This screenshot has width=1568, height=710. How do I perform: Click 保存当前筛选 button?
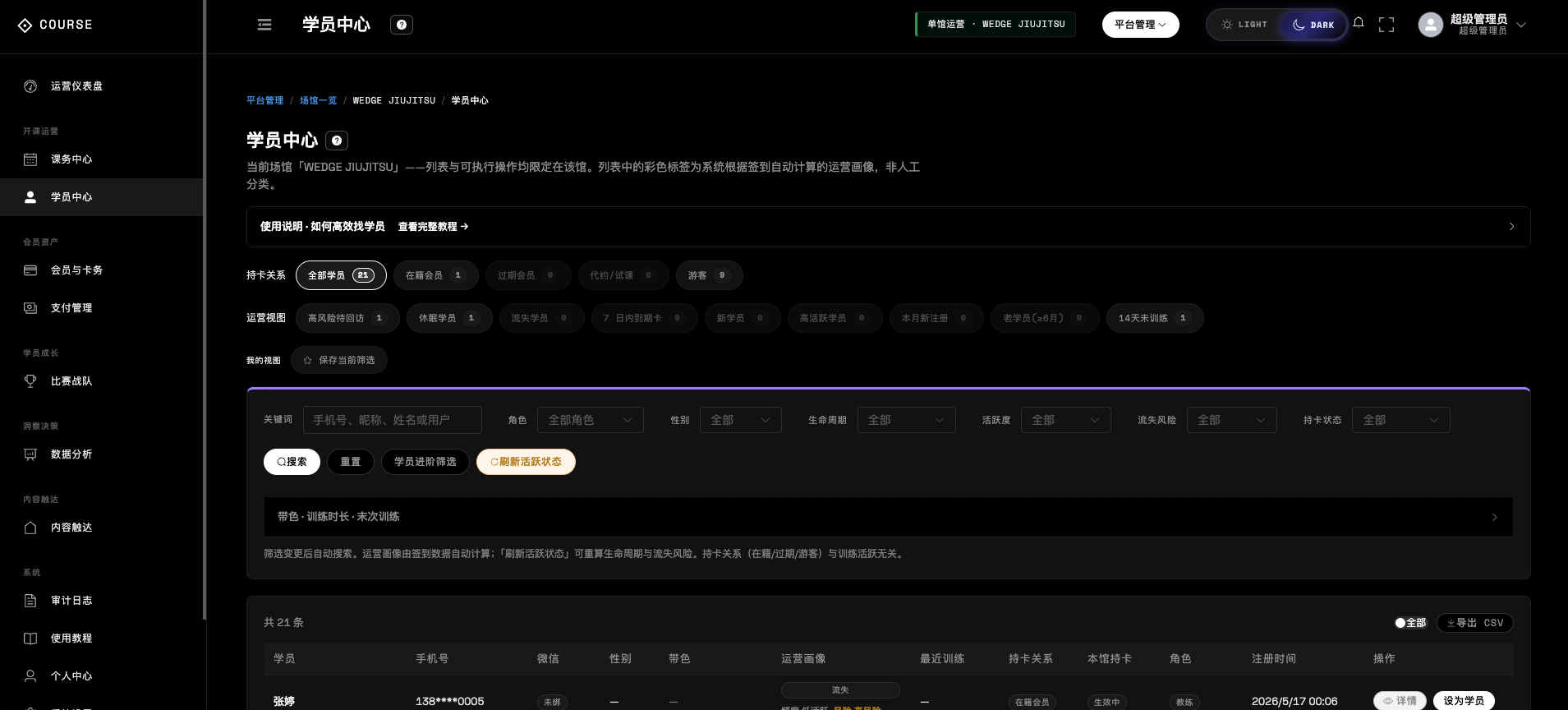[x=338, y=360]
